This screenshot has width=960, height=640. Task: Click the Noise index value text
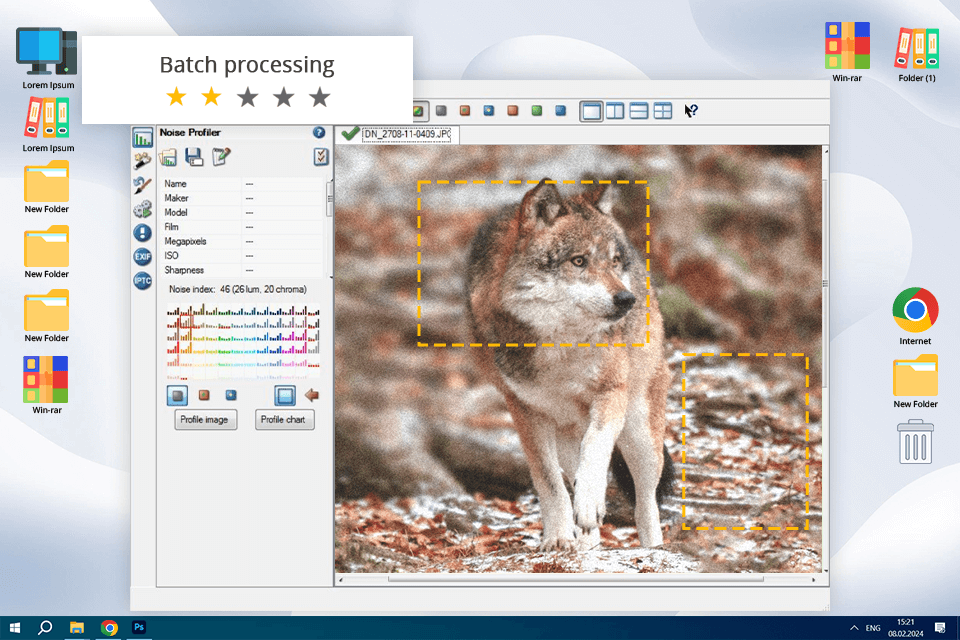263,289
